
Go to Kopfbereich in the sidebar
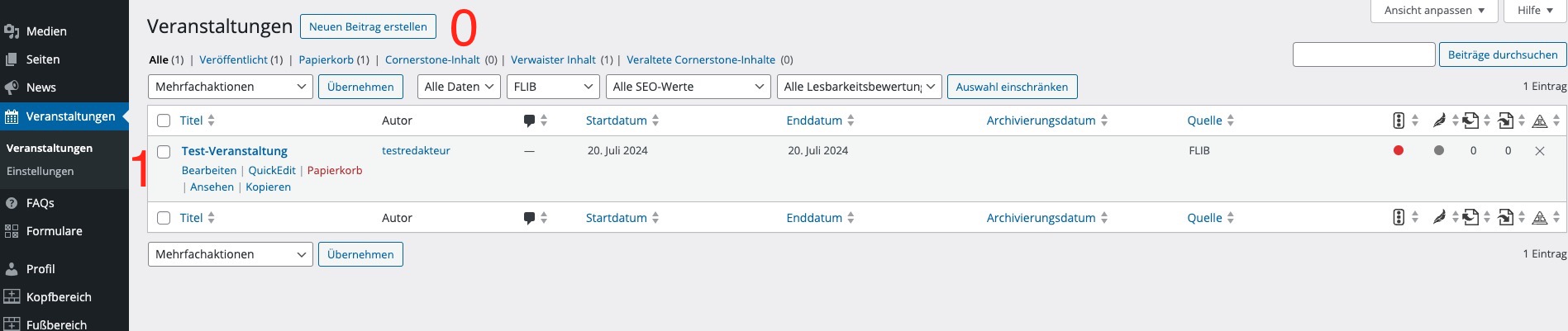[59, 297]
